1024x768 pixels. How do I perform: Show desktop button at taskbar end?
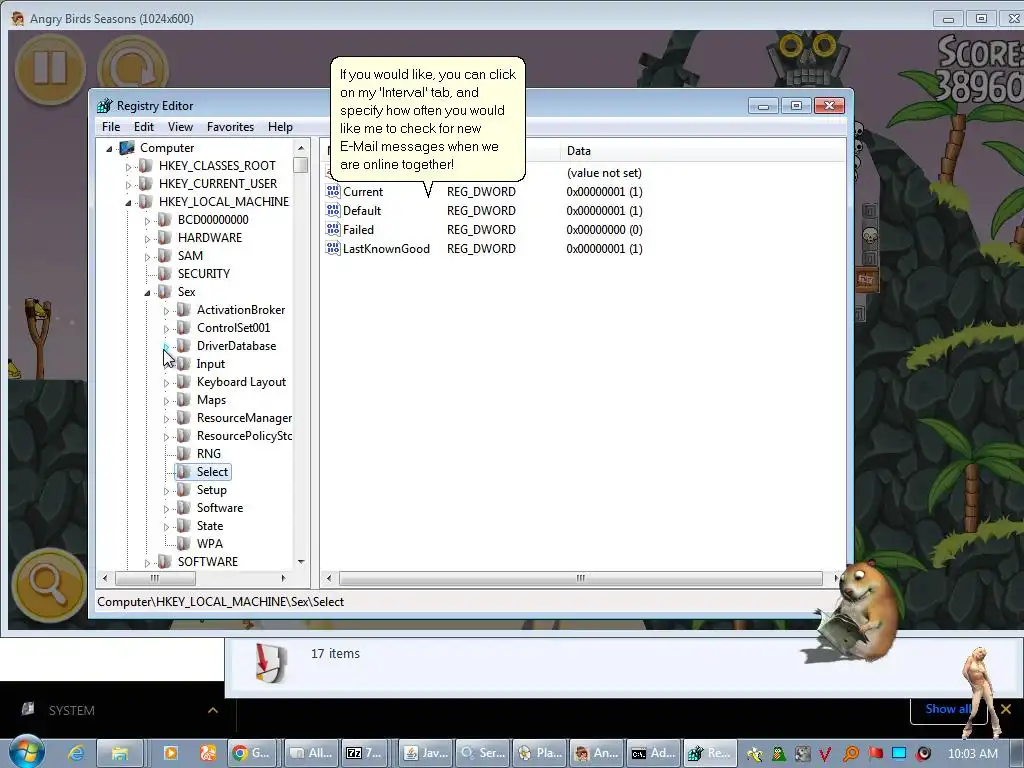[x=1019, y=753]
